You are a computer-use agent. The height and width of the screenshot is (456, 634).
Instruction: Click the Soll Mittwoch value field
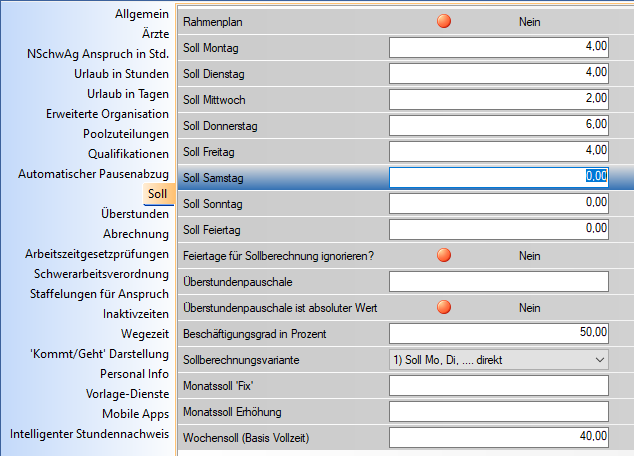[x=498, y=99]
